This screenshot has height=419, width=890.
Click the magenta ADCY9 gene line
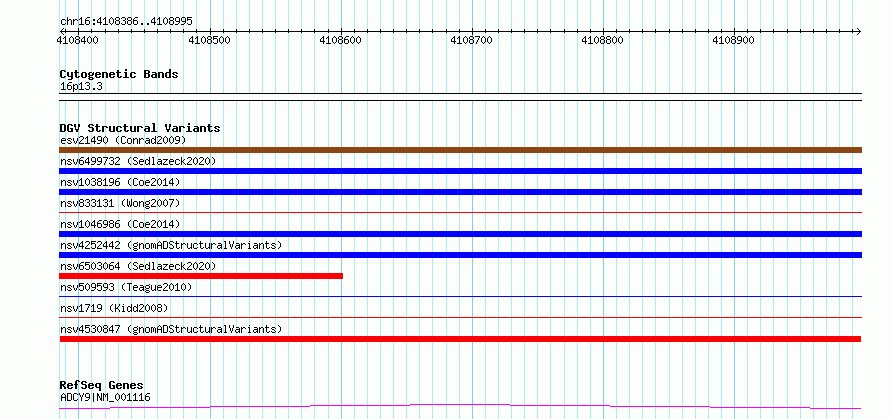click(460, 406)
